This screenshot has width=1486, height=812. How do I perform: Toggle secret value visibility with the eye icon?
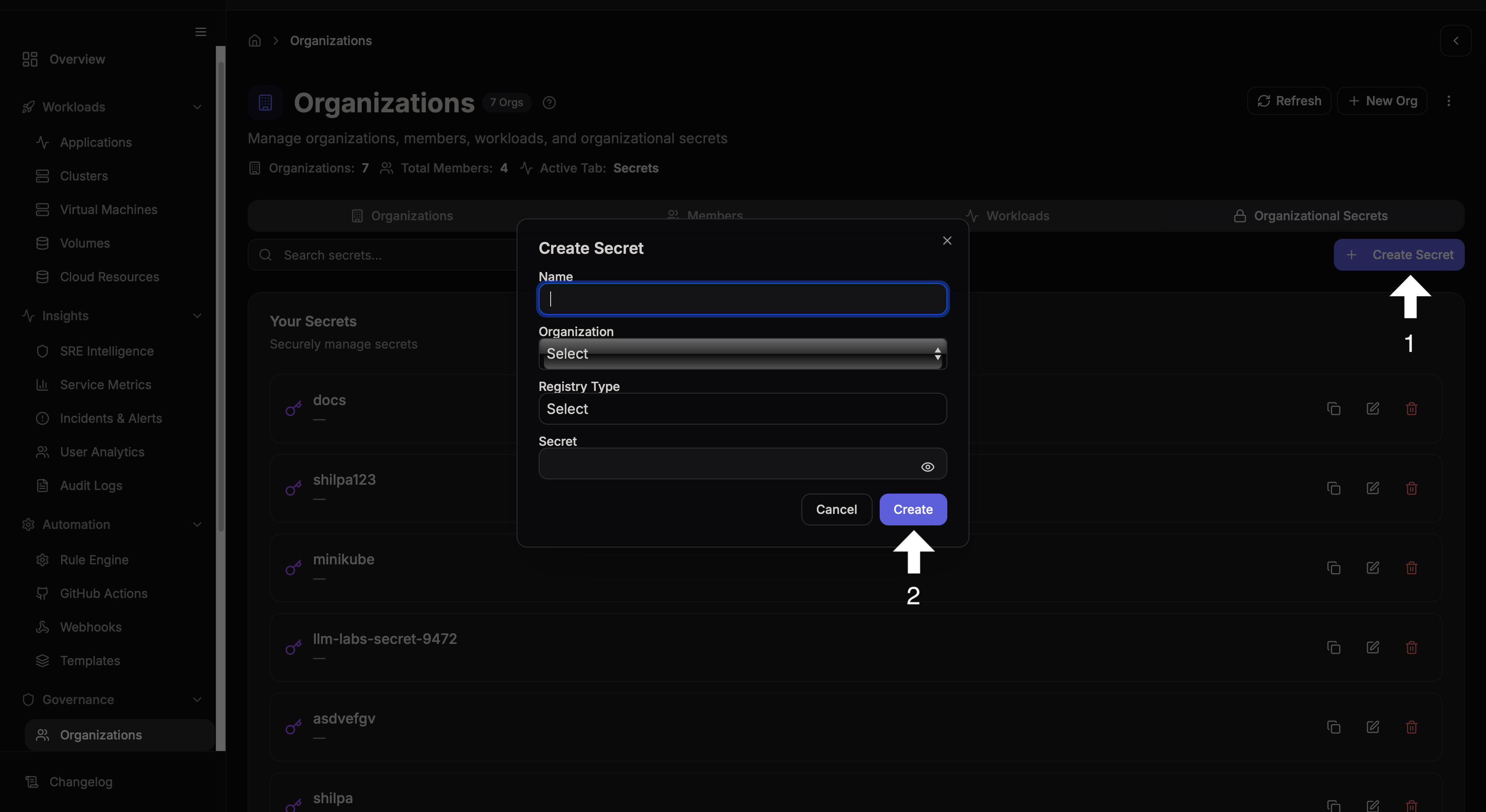(927, 467)
